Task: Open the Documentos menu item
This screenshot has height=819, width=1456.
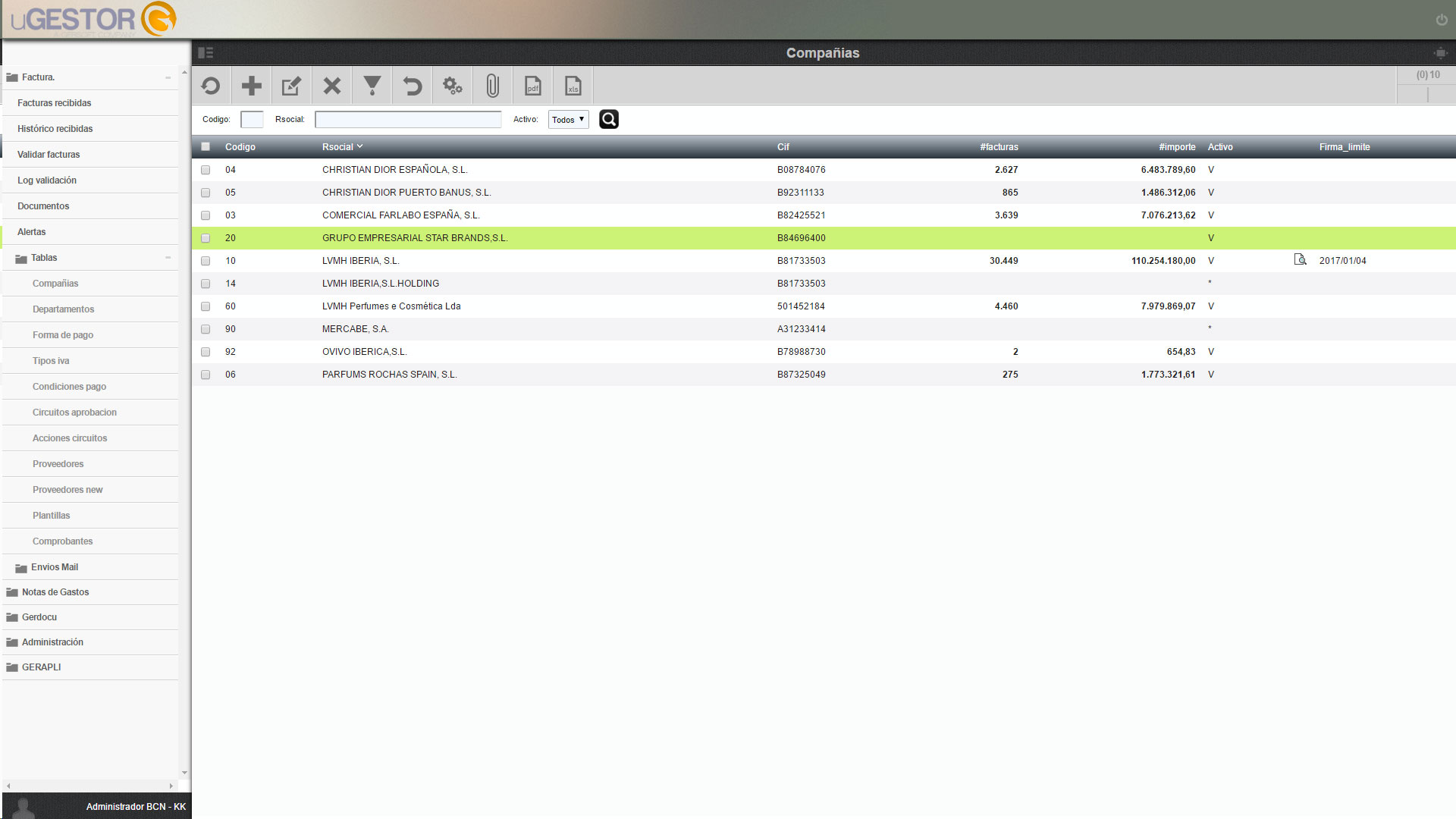Action: [43, 206]
